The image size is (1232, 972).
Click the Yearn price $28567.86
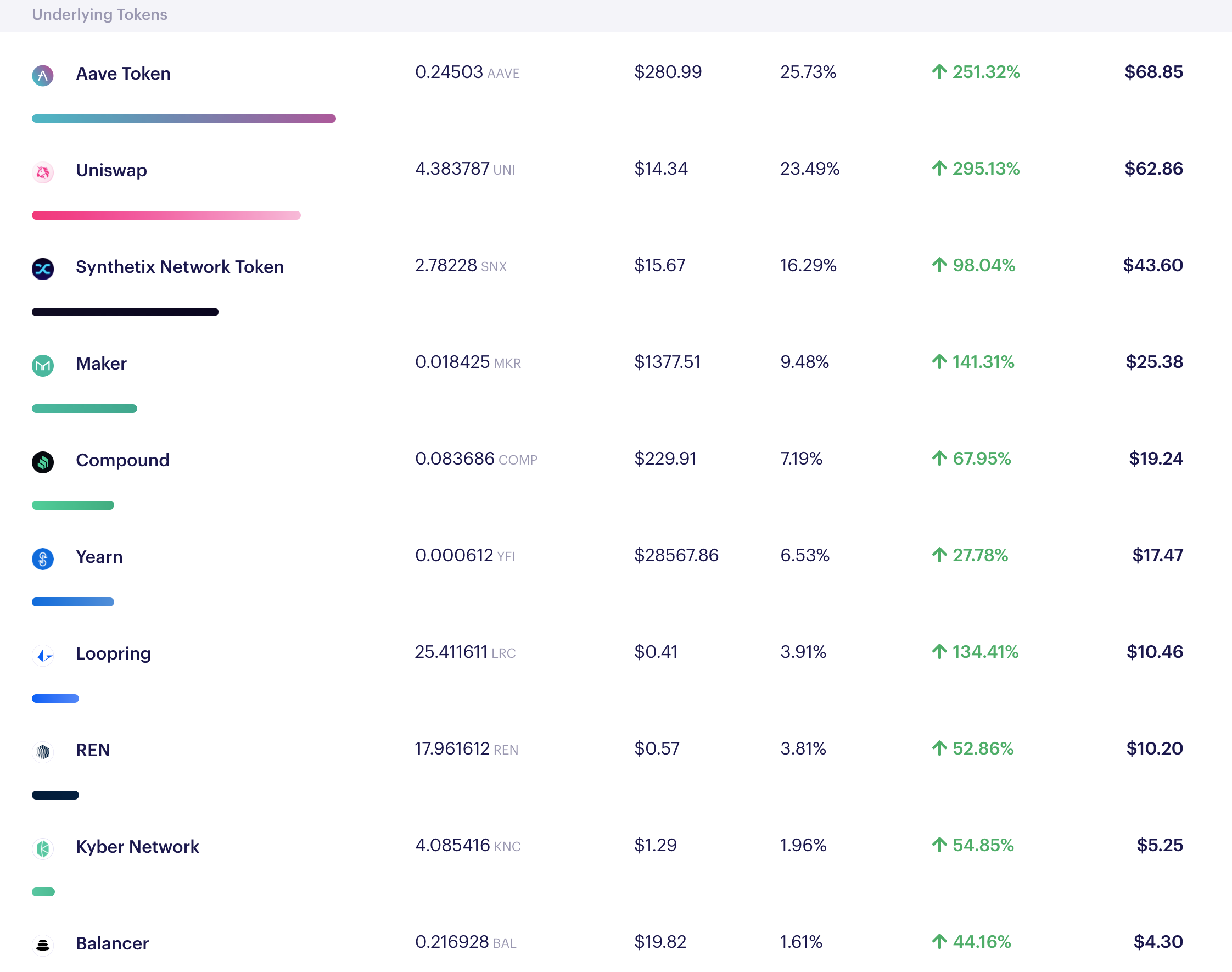pos(676,555)
